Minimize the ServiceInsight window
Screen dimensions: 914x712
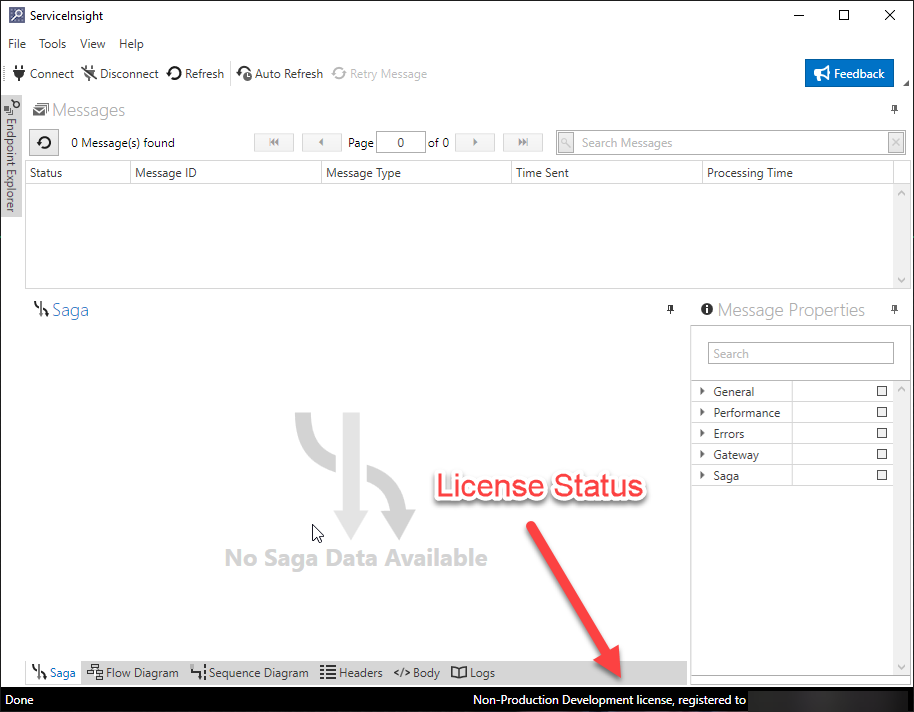tap(799, 15)
